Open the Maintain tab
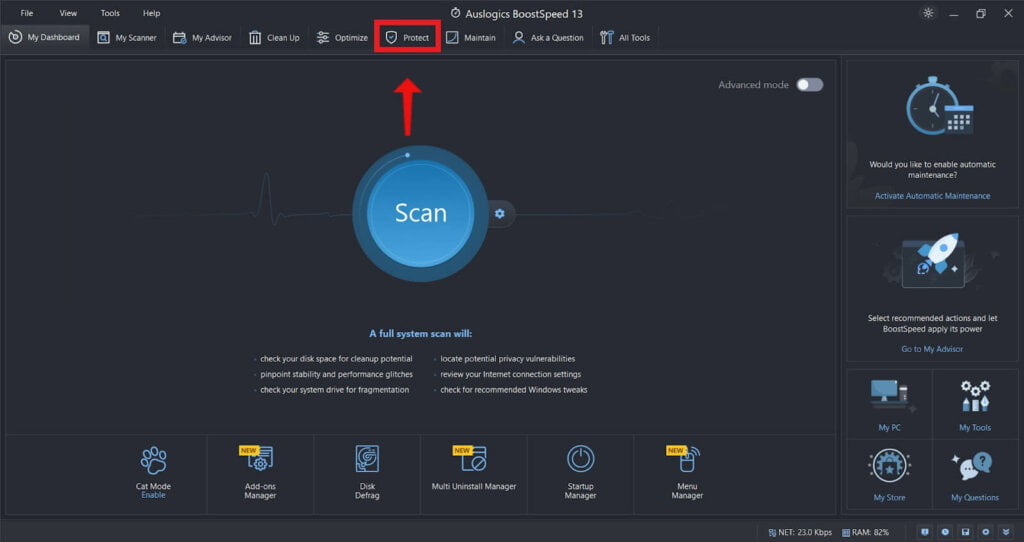The width and height of the screenshot is (1024, 542). tap(471, 38)
